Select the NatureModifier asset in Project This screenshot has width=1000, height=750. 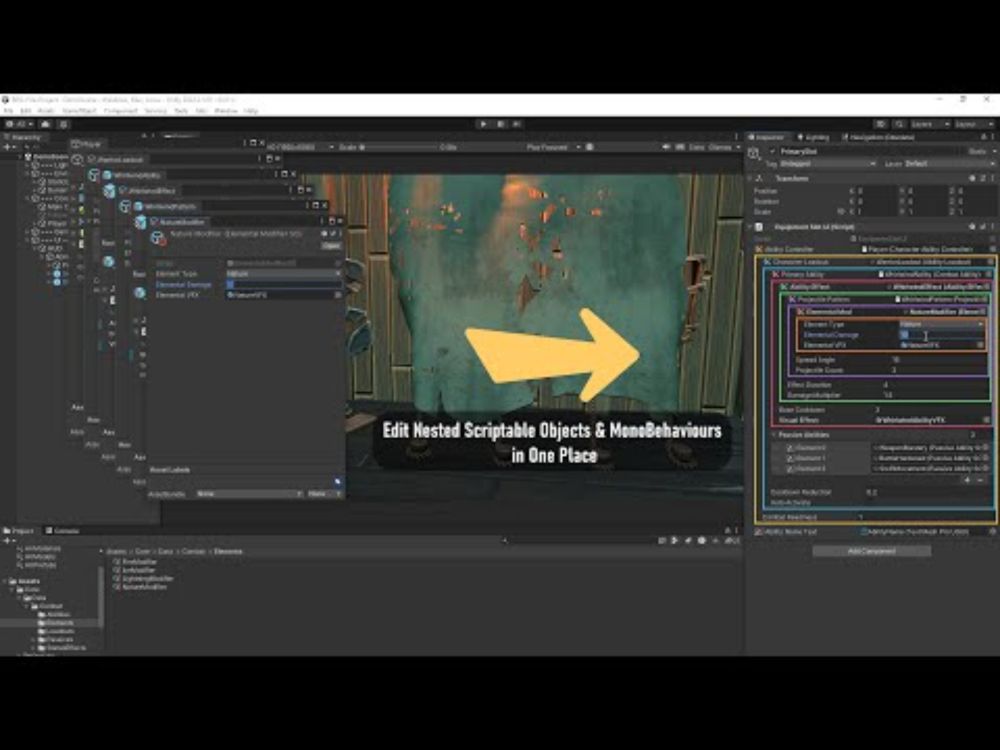(x=140, y=587)
